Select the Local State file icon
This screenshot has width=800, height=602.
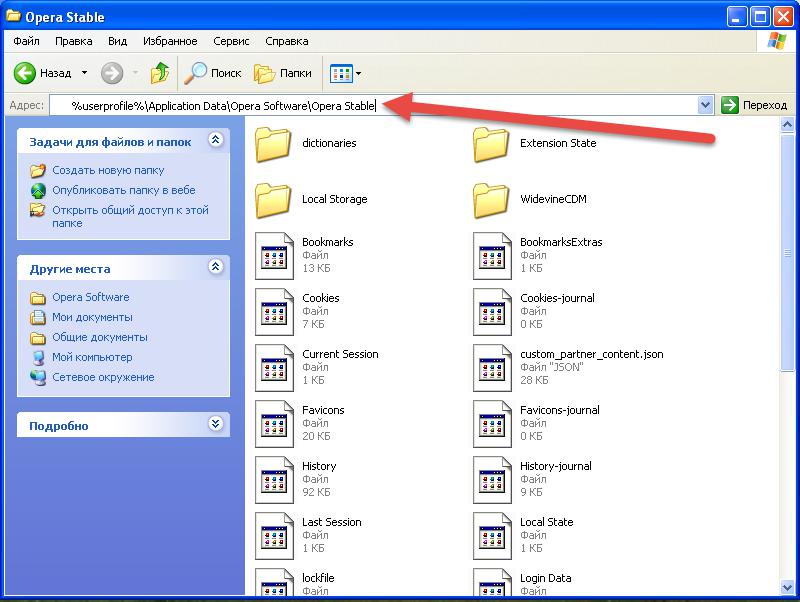(492, 537)
